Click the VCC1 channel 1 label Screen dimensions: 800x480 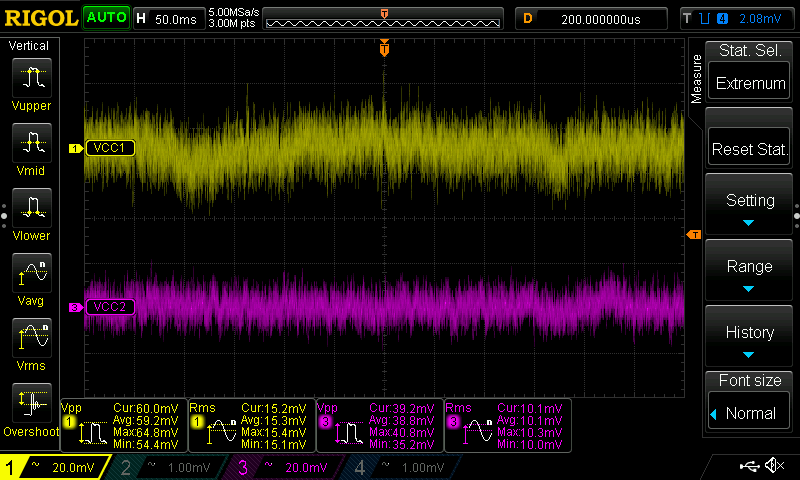coord(110,148)
